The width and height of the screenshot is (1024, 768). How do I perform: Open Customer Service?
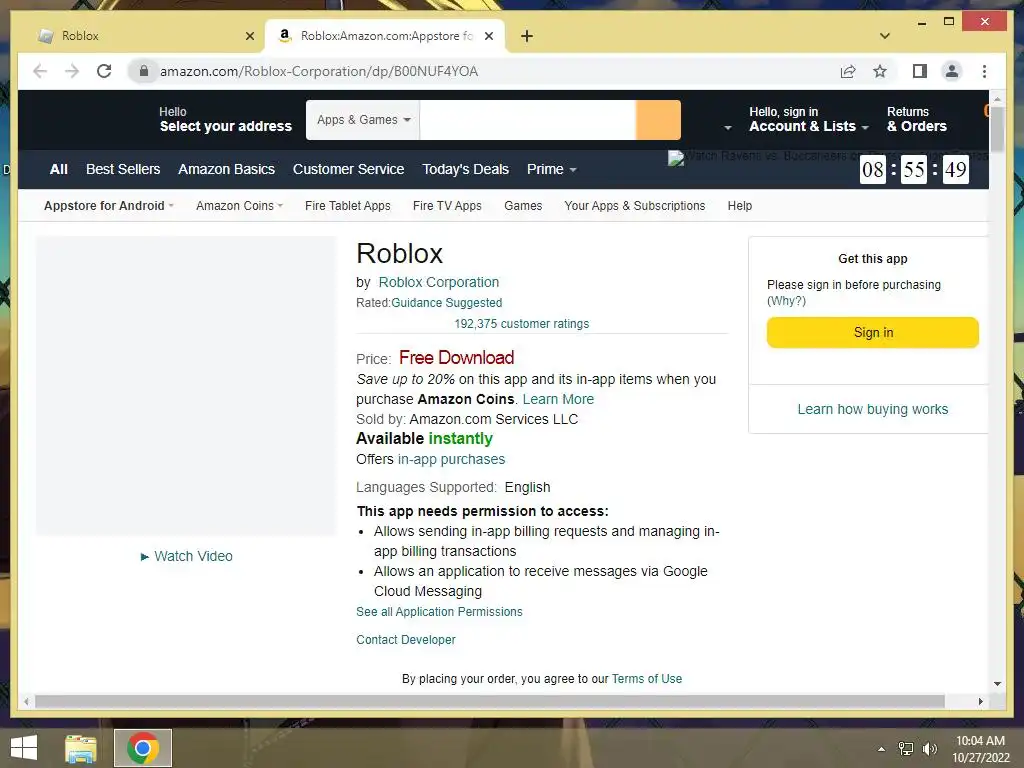tap(348, 169)
